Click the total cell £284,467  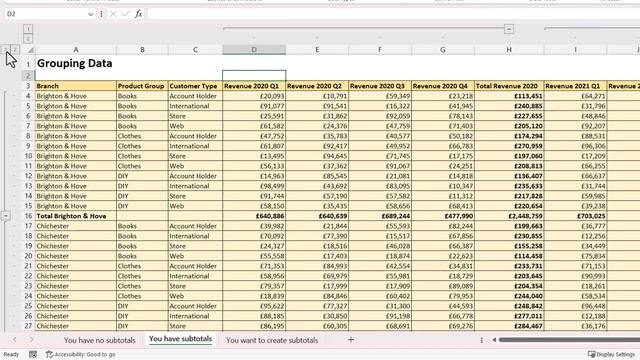click(509, 326)
